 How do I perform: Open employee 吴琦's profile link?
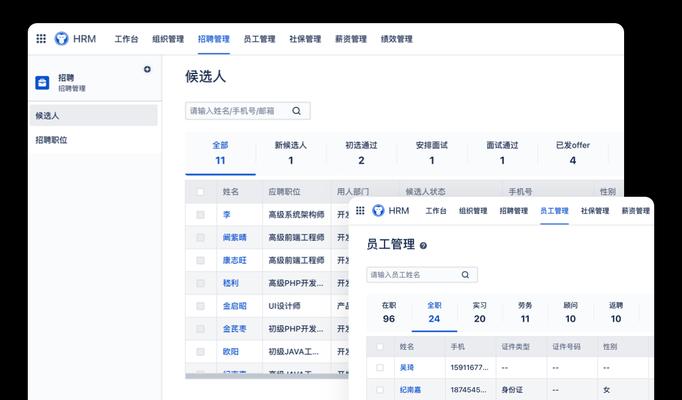pos(407,368)
